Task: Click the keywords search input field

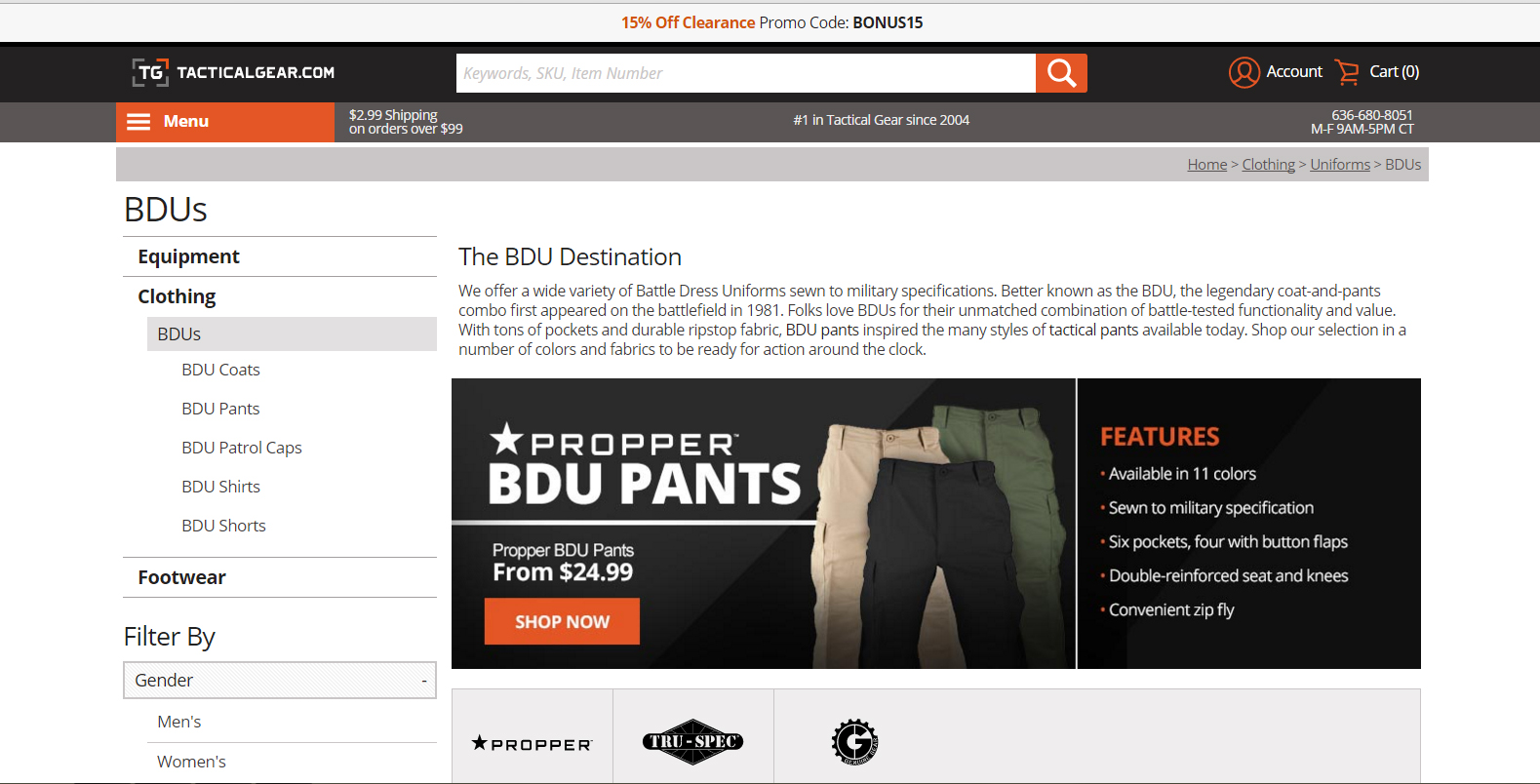Action: (x=745, y=73)
